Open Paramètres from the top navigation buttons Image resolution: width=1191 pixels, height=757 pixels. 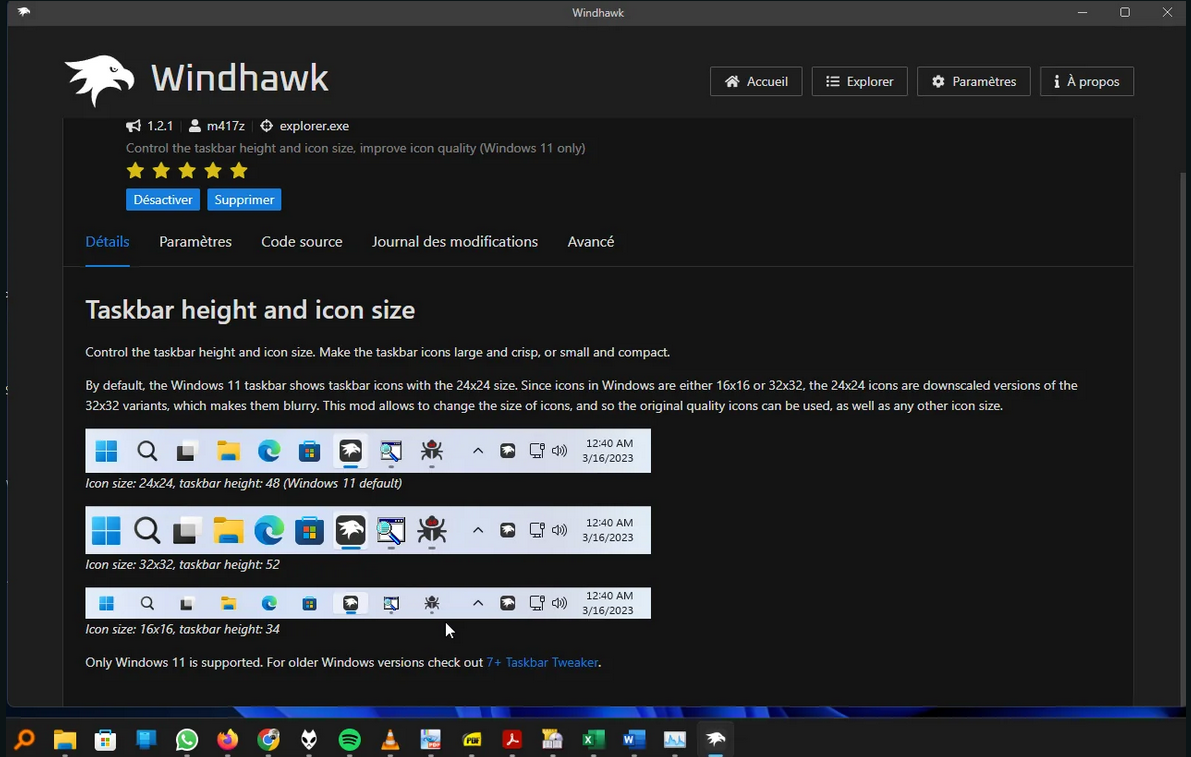pyautogui.click(x=973, y=81)
